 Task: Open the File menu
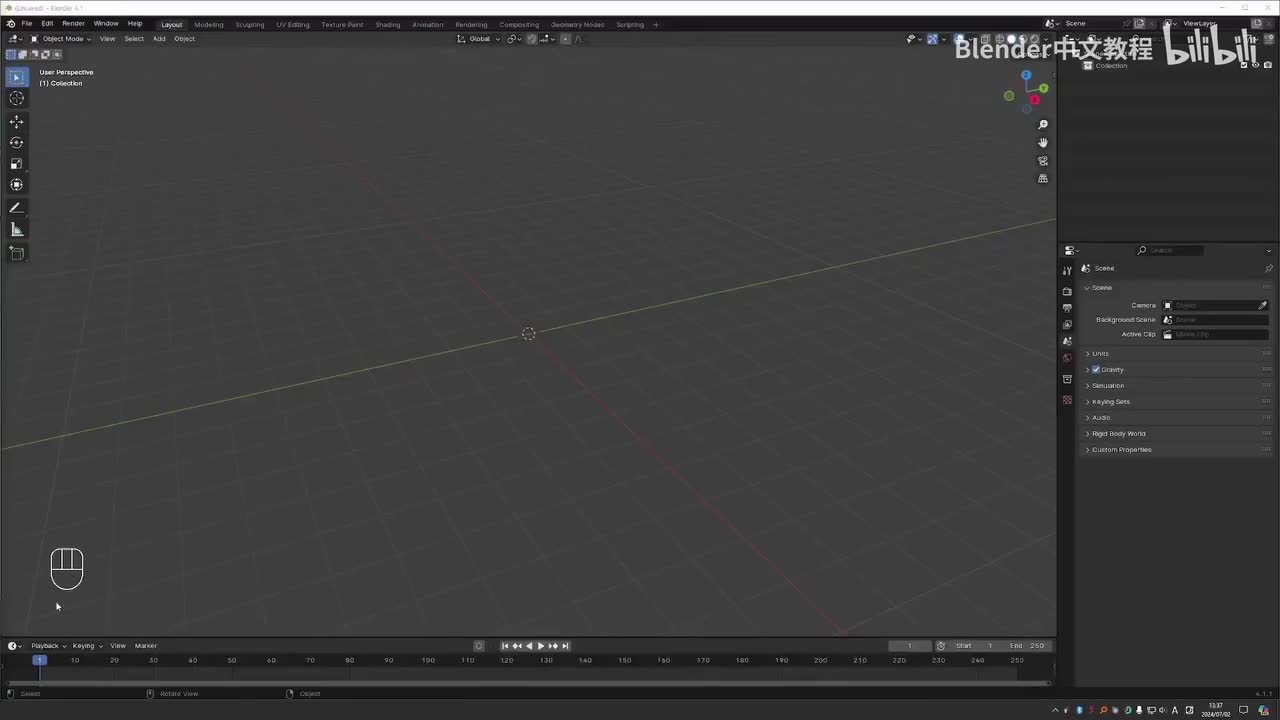click(x=27, y=23)
